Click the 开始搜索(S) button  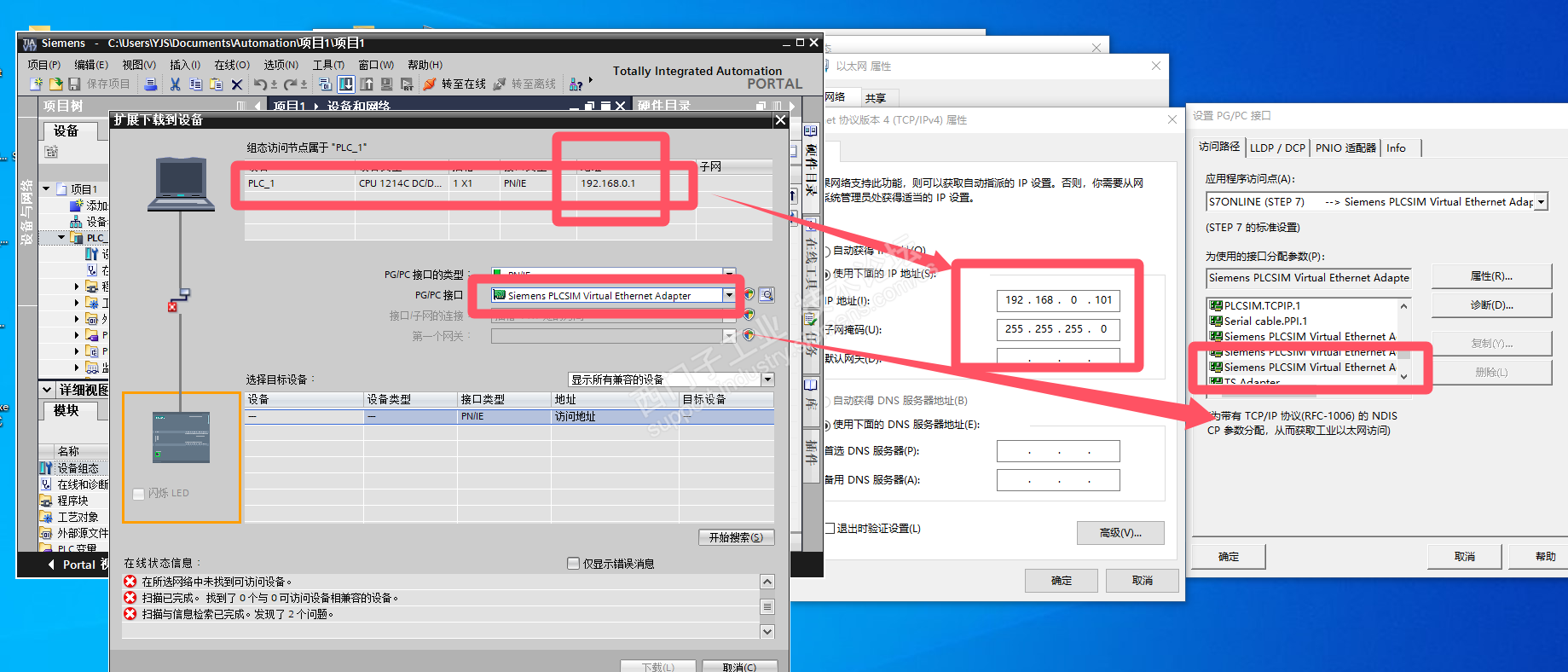(736, 537)
